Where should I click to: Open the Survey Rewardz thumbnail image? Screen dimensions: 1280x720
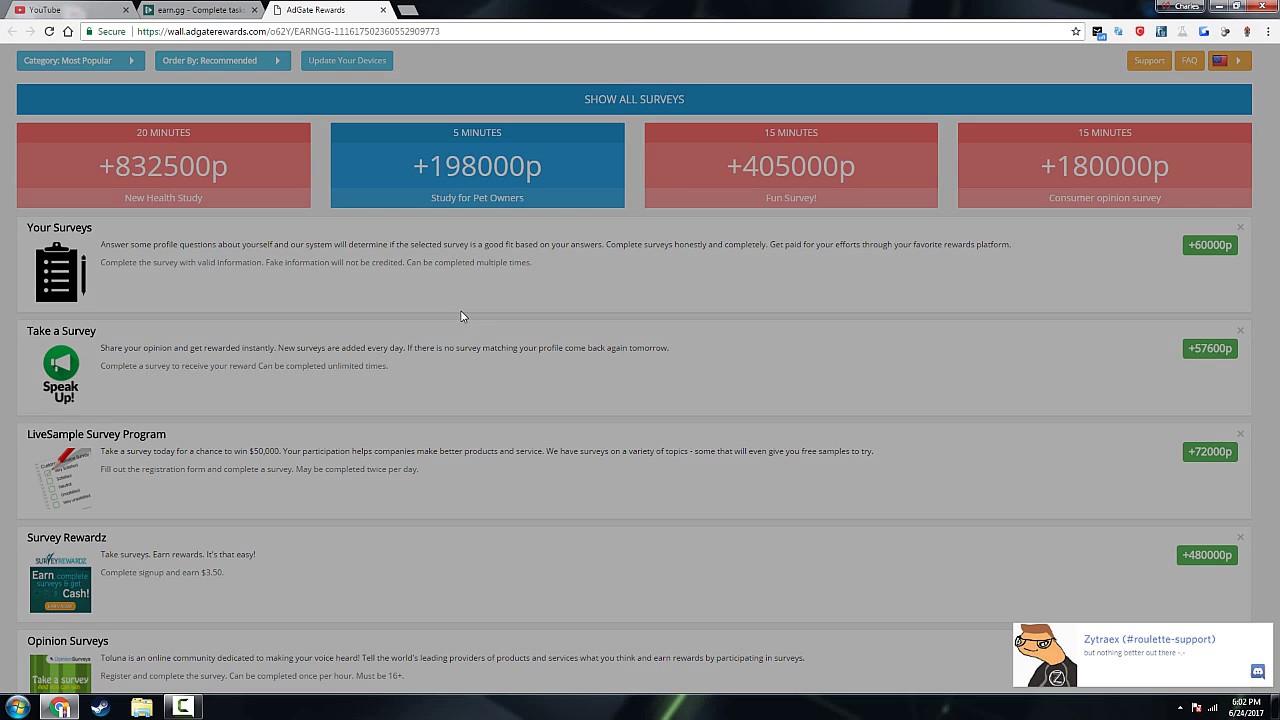(x=60, y=582)
